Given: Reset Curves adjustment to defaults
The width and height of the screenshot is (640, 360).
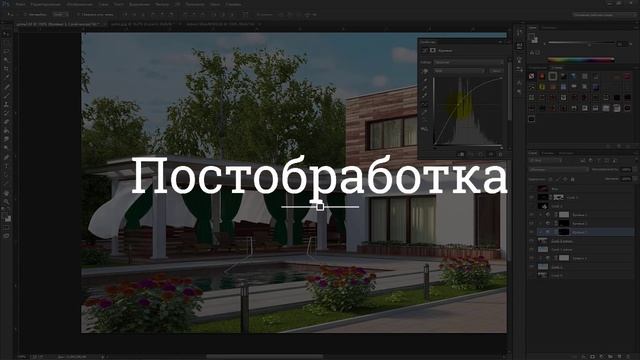Looking at the screenshot, I should tap(481, 154).
